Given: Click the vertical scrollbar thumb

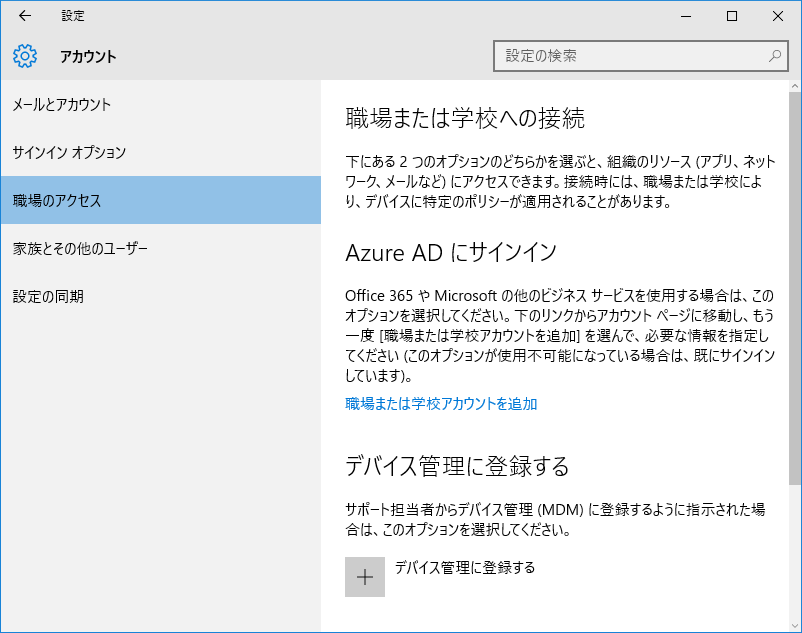Looking at the screenshot, I should (795, 288).
